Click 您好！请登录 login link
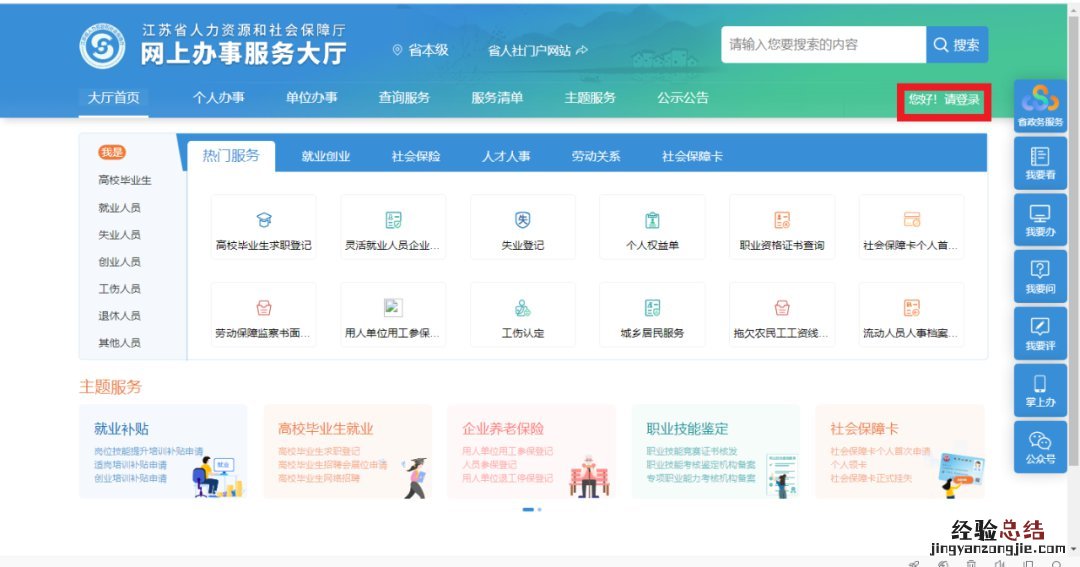1080x567 pixels. coord(944,100)
